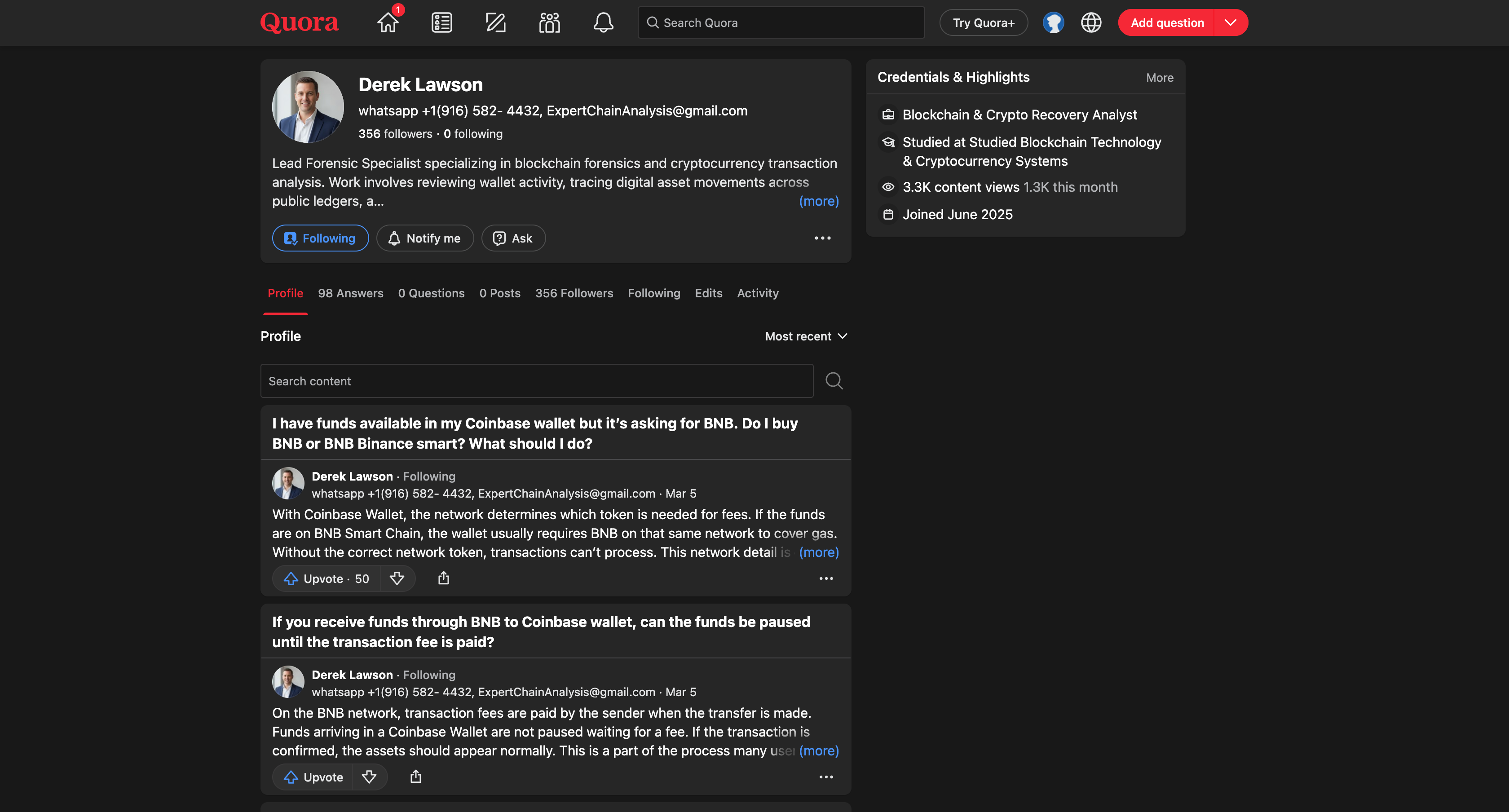This screenshot has height=812, width=1509.
Task: Toggle Notify me for Derek Lawson
Action: click(425, 238)
